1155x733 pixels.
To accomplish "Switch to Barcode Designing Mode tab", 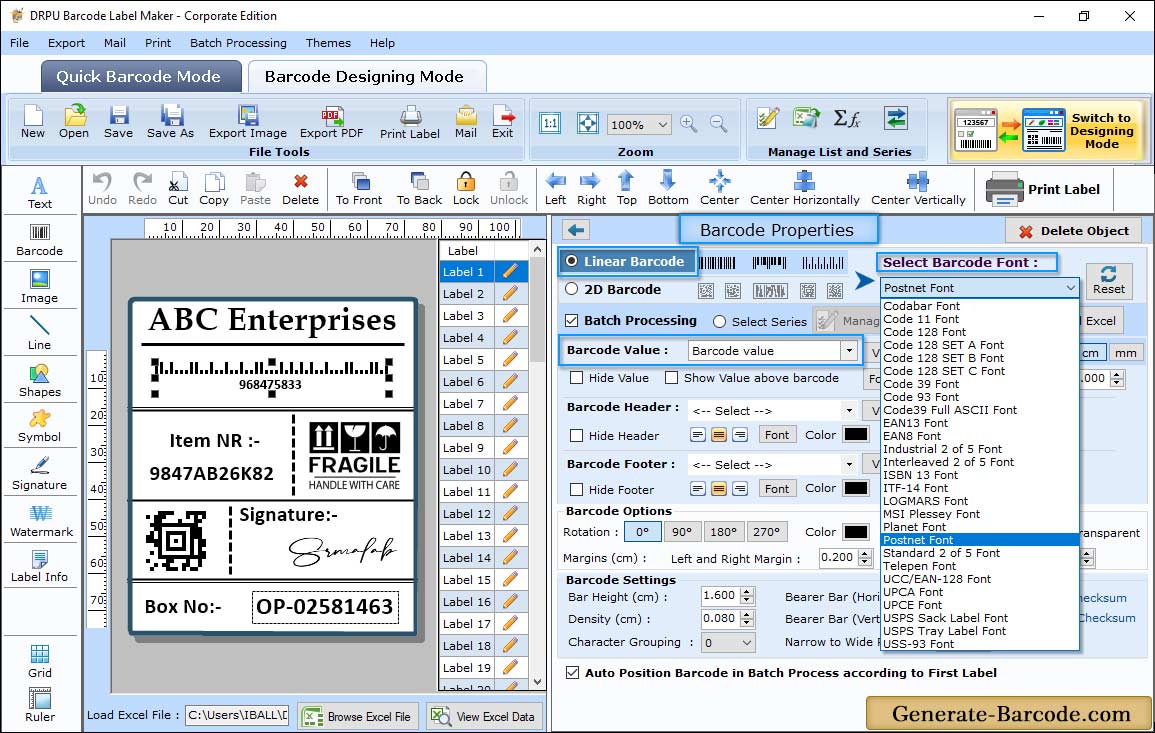I will 365,77.
